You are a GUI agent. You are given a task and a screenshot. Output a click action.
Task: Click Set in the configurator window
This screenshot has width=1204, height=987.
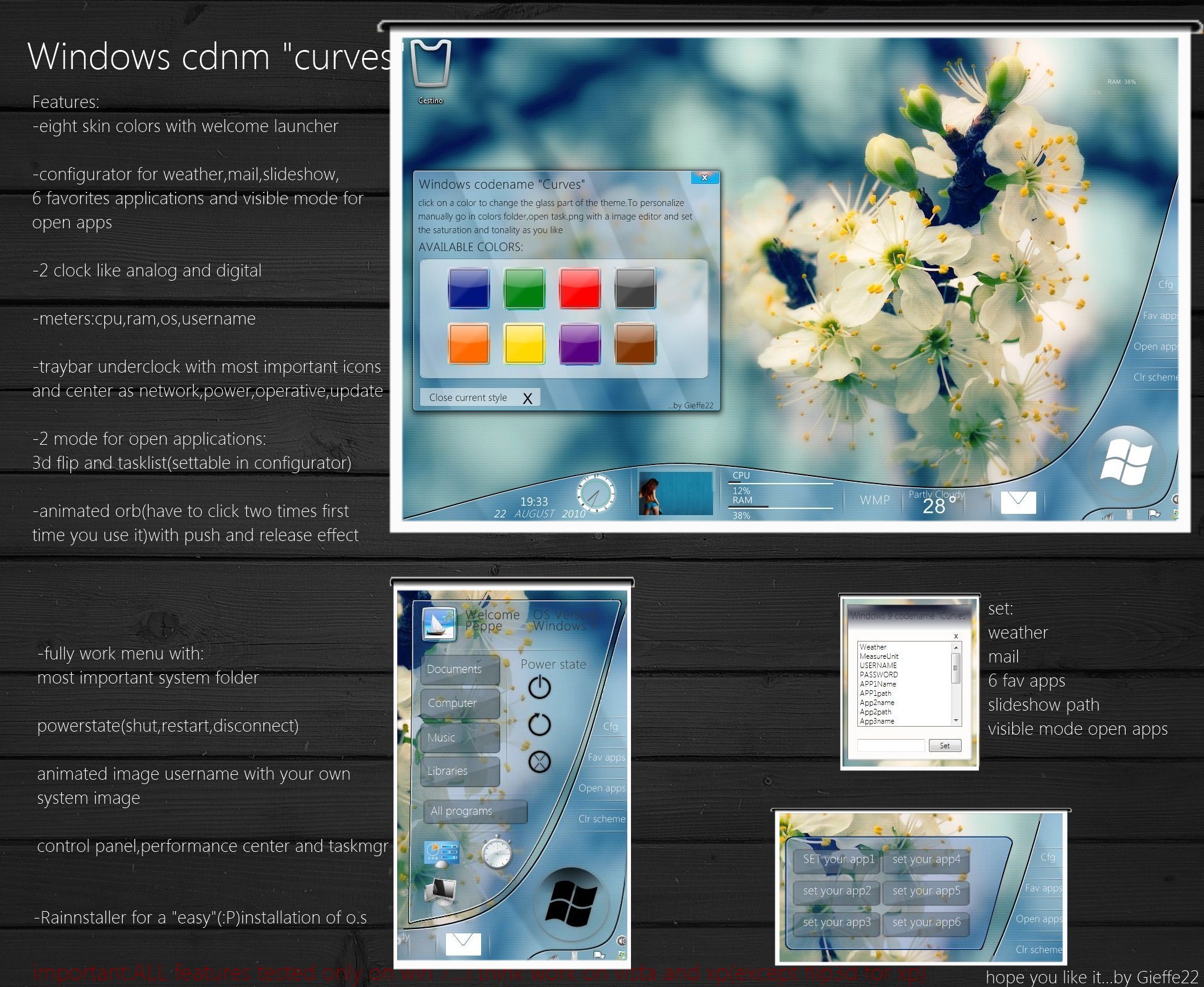944,745
